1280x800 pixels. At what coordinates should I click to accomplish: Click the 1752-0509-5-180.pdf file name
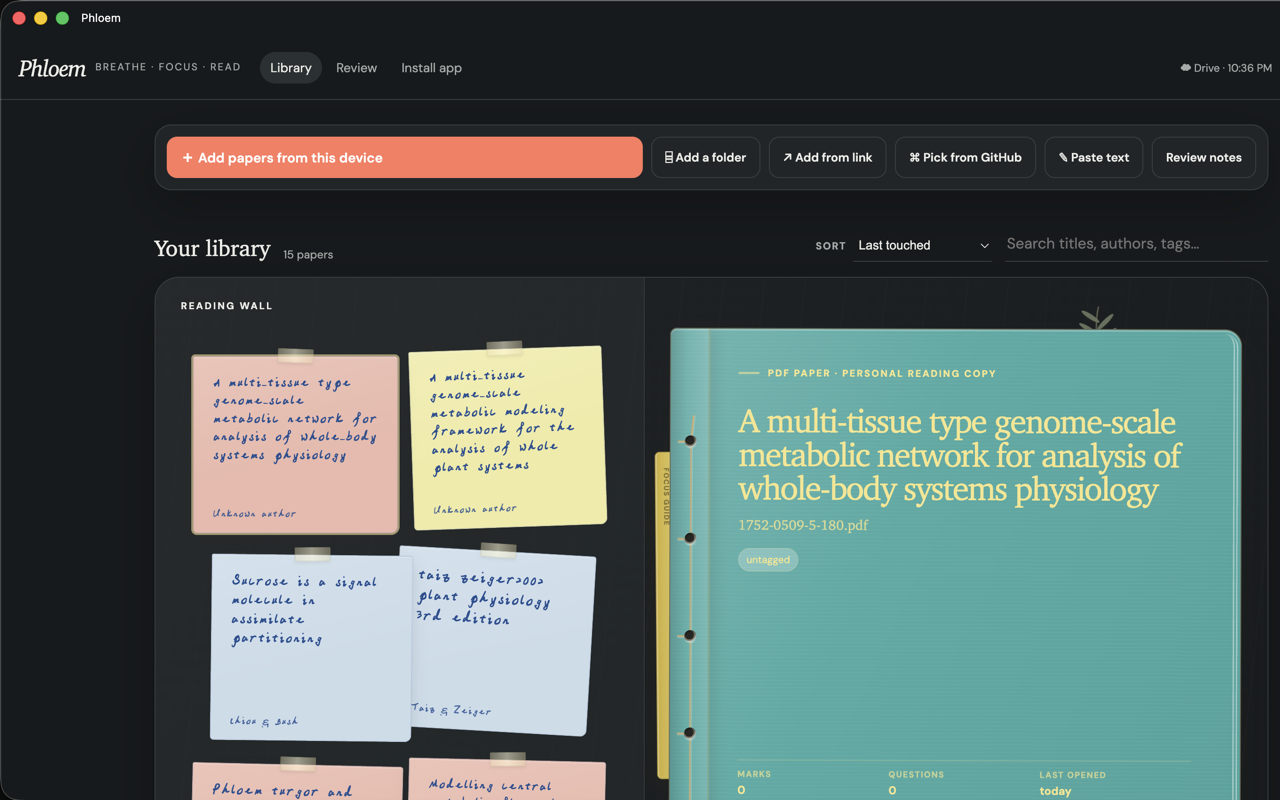(803, 525)
